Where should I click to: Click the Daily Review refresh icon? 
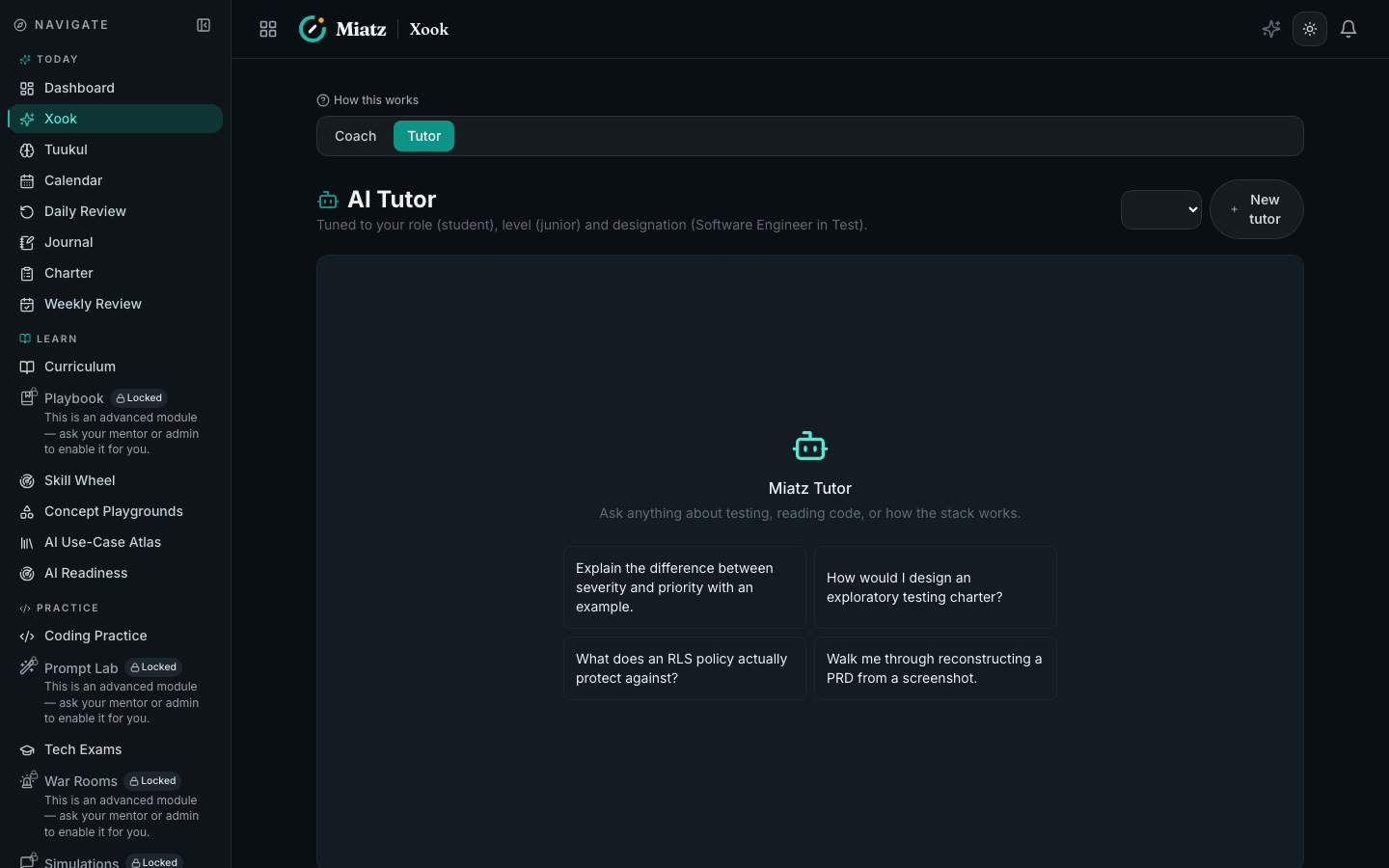[27, 212]
